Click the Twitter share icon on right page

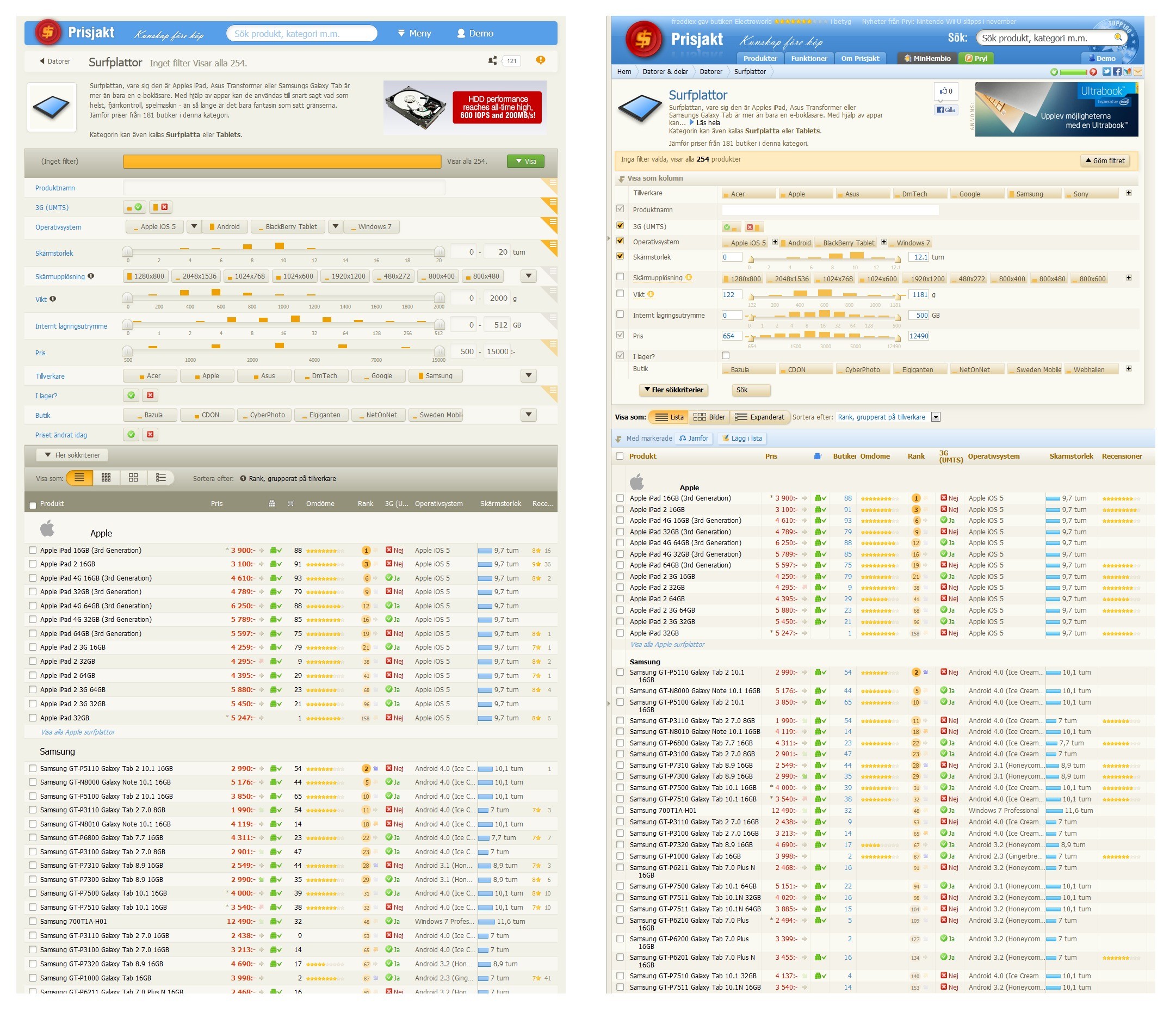click(x=1106, y=71)
